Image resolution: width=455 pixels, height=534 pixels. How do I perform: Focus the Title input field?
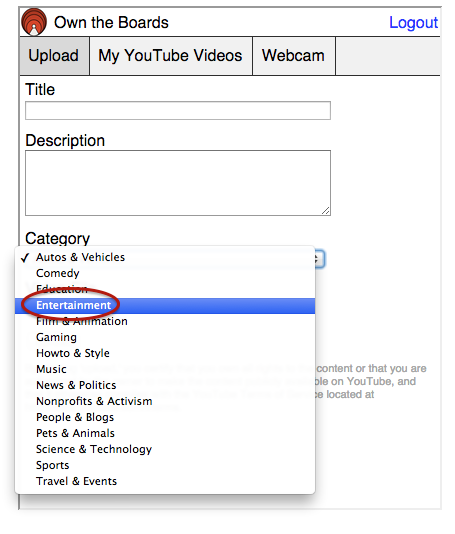click(178, 110)
